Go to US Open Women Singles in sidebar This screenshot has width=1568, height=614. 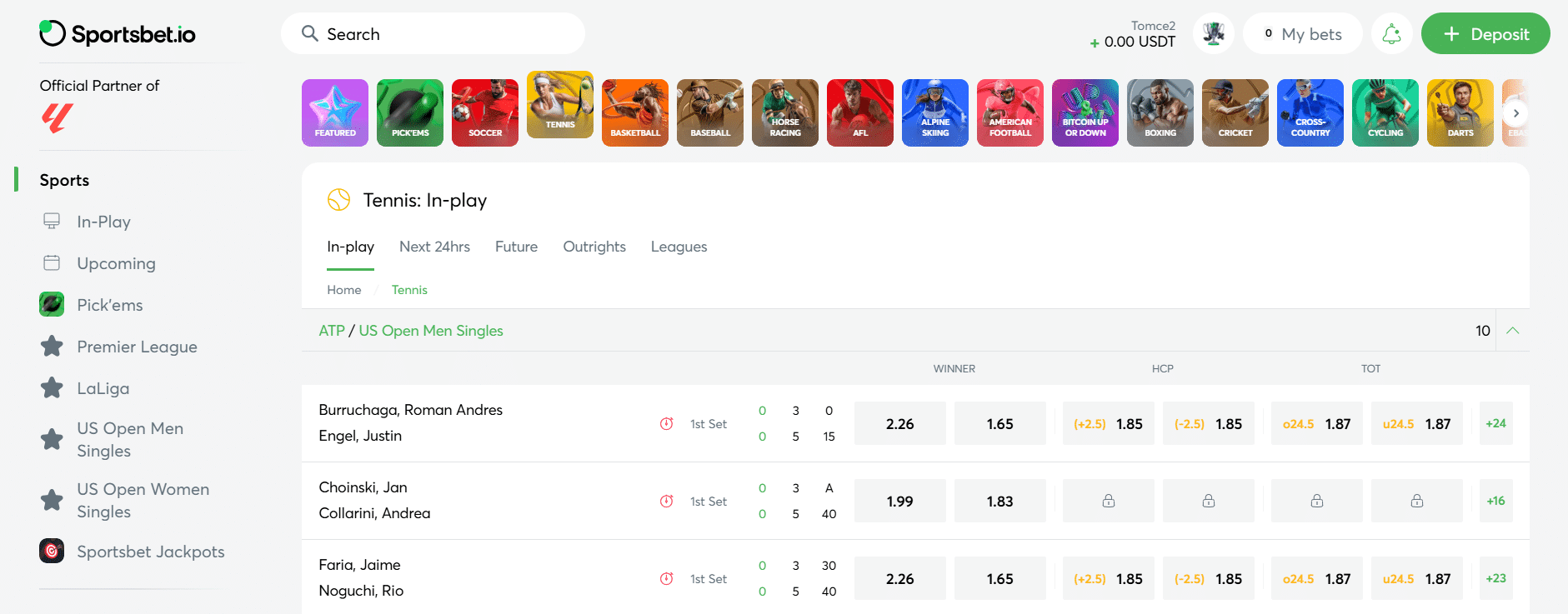(x=143, y=500)
